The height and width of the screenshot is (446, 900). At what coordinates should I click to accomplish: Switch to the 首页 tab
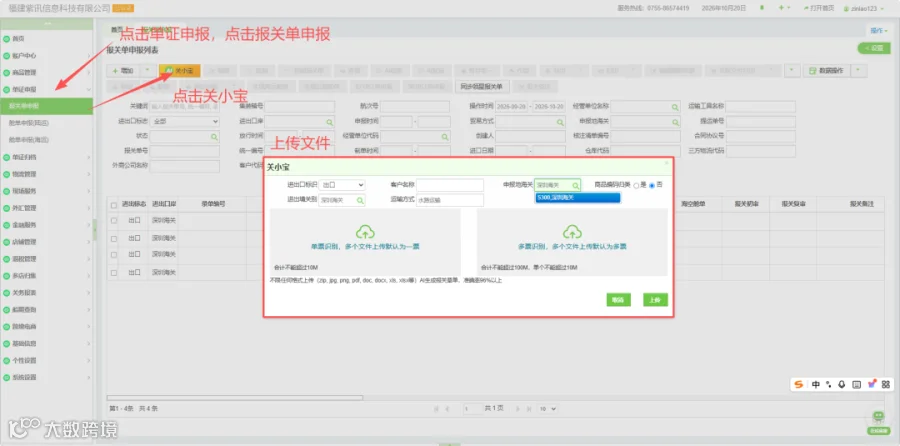pyautogui.click(x=117, y=30)
